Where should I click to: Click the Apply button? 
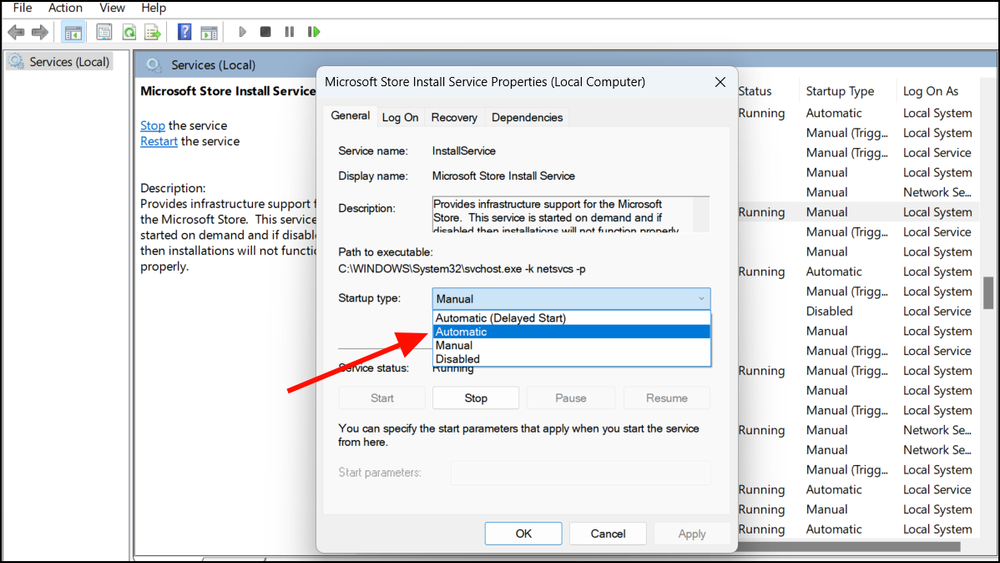[692, 534]
